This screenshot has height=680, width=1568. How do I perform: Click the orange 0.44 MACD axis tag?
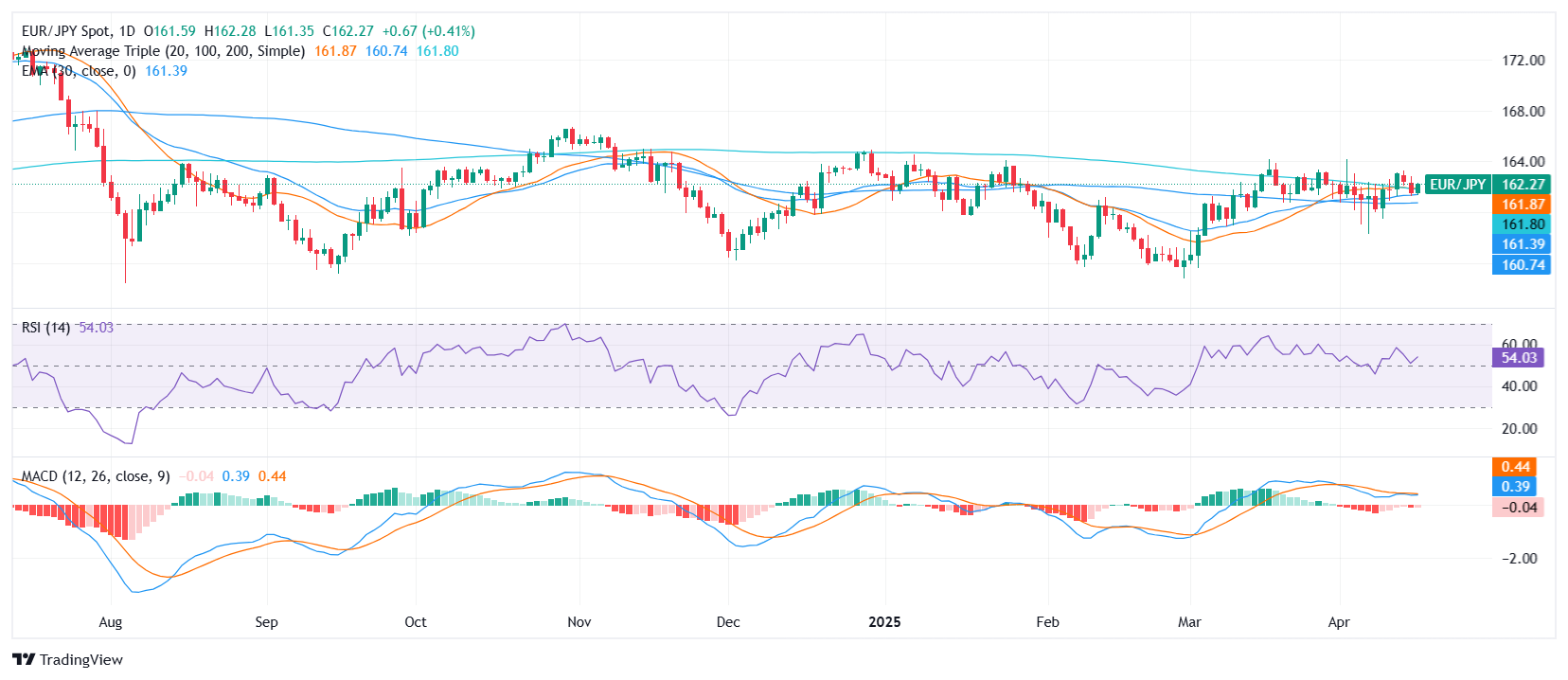(x=1516, y=467)
